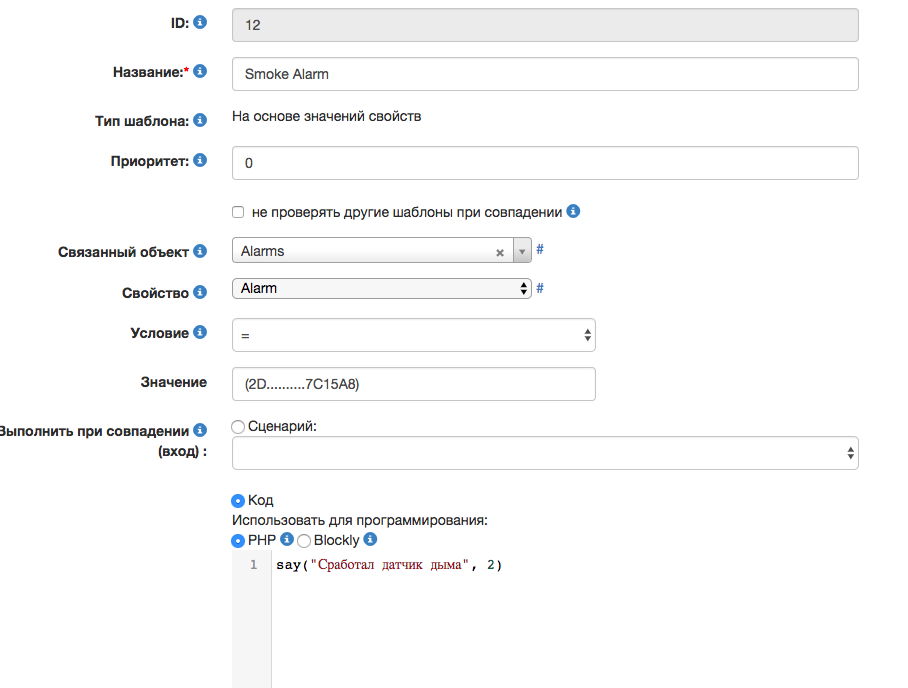Screen dimensions: 908x688
Task: Click the info icon beside Свойство label
Action: click(200, 292)
